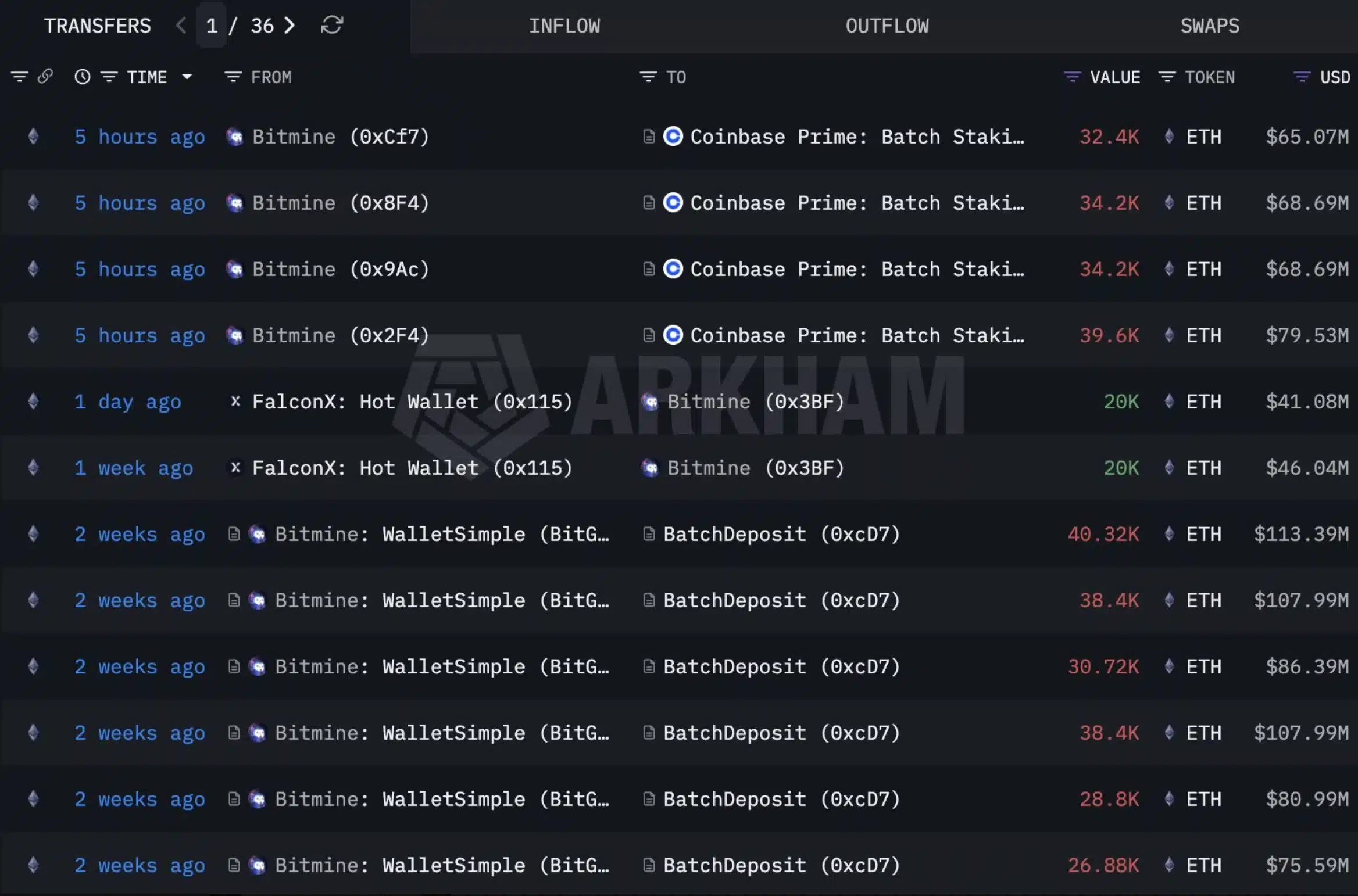Viewport: 1358px width, 896px height.
Task: Click the contract icon before BatchDeposit 40.32K row
Action: (649, 534)
